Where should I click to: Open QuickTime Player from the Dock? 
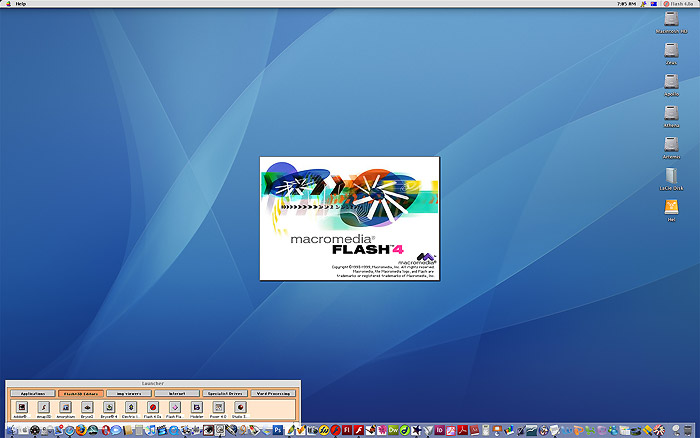(173, 430)
